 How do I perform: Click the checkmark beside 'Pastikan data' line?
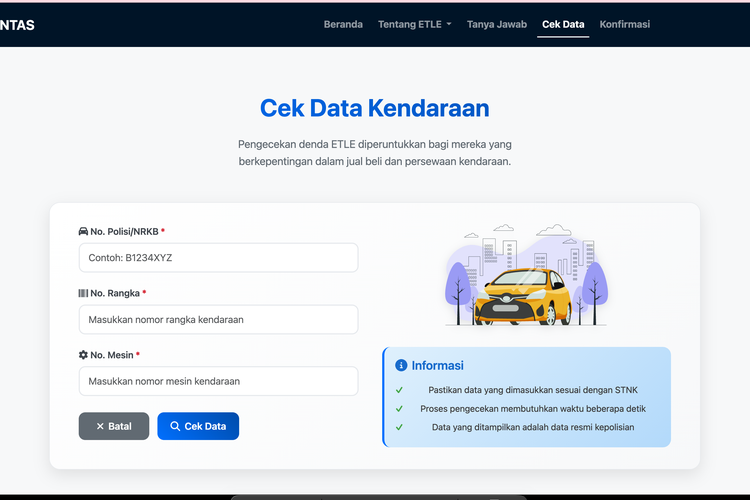point(399,390)
